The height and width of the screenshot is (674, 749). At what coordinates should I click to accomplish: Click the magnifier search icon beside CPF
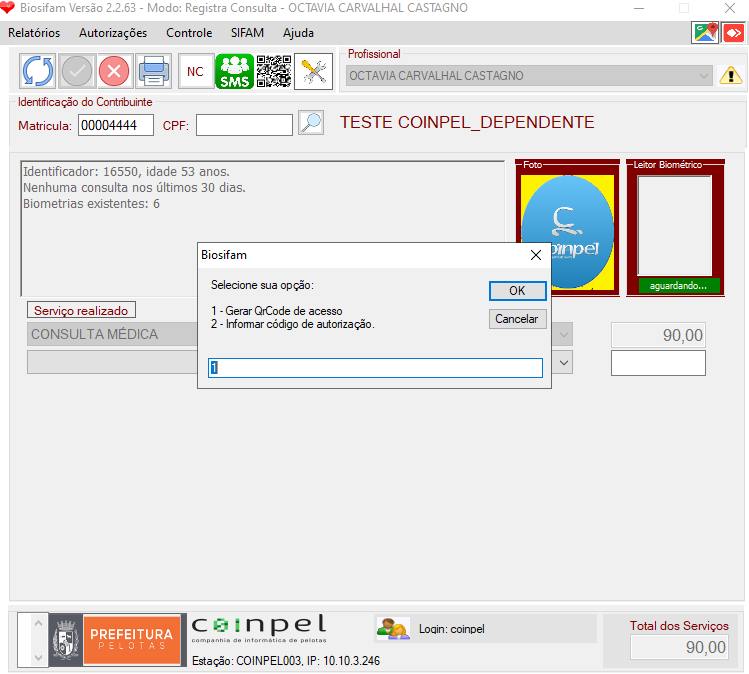(311, 123)
